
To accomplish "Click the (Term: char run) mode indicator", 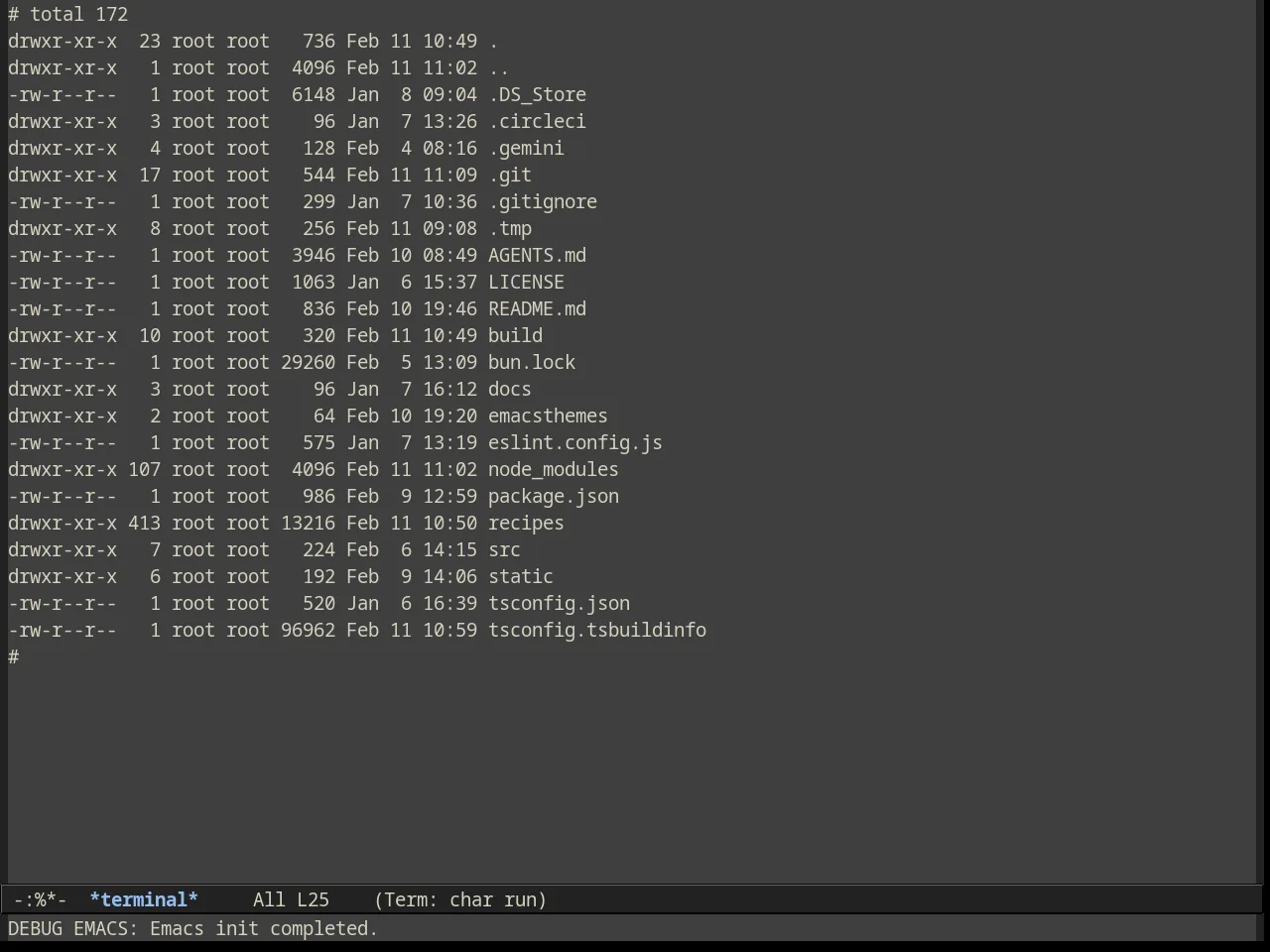I will tap(460, 899).
